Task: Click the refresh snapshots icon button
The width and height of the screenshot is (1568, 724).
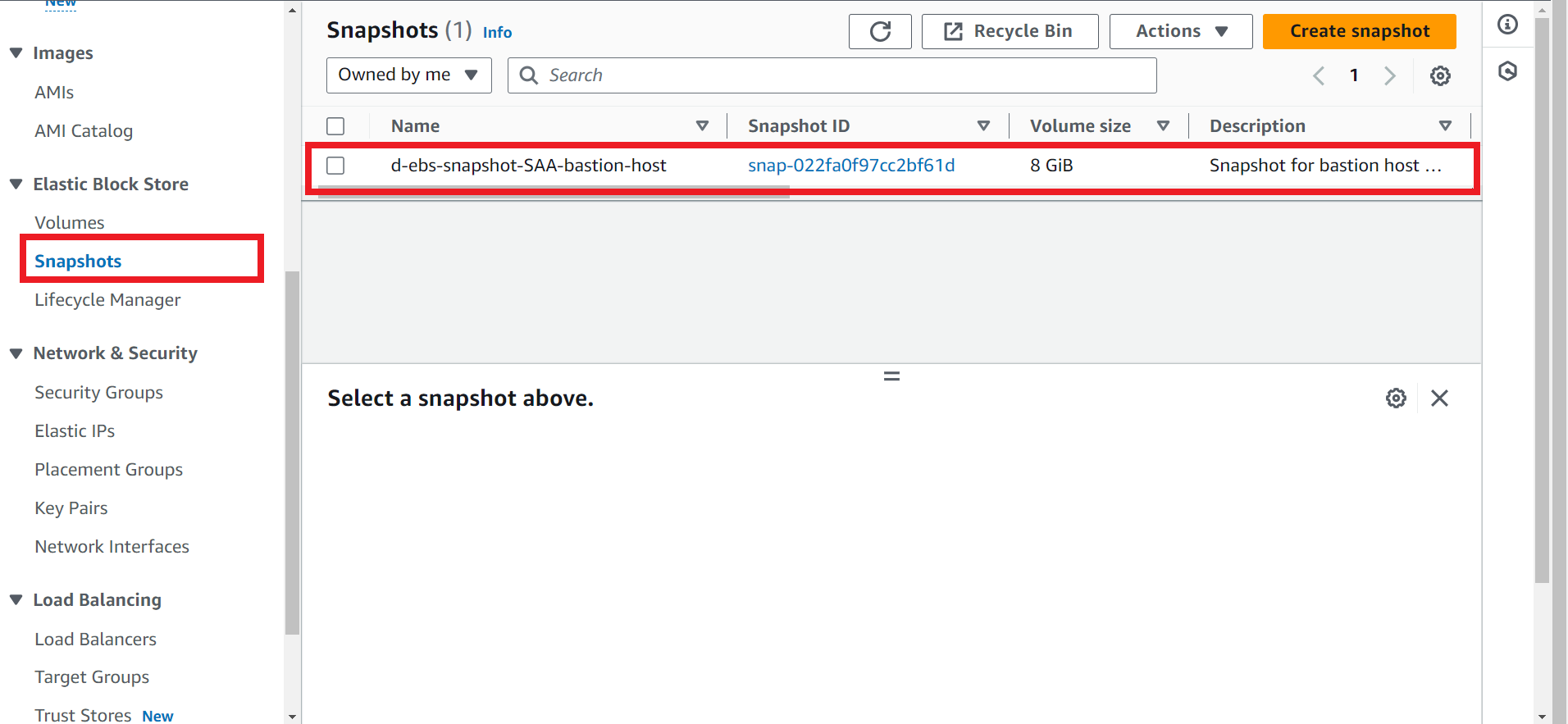Action: tap(879, 32)
